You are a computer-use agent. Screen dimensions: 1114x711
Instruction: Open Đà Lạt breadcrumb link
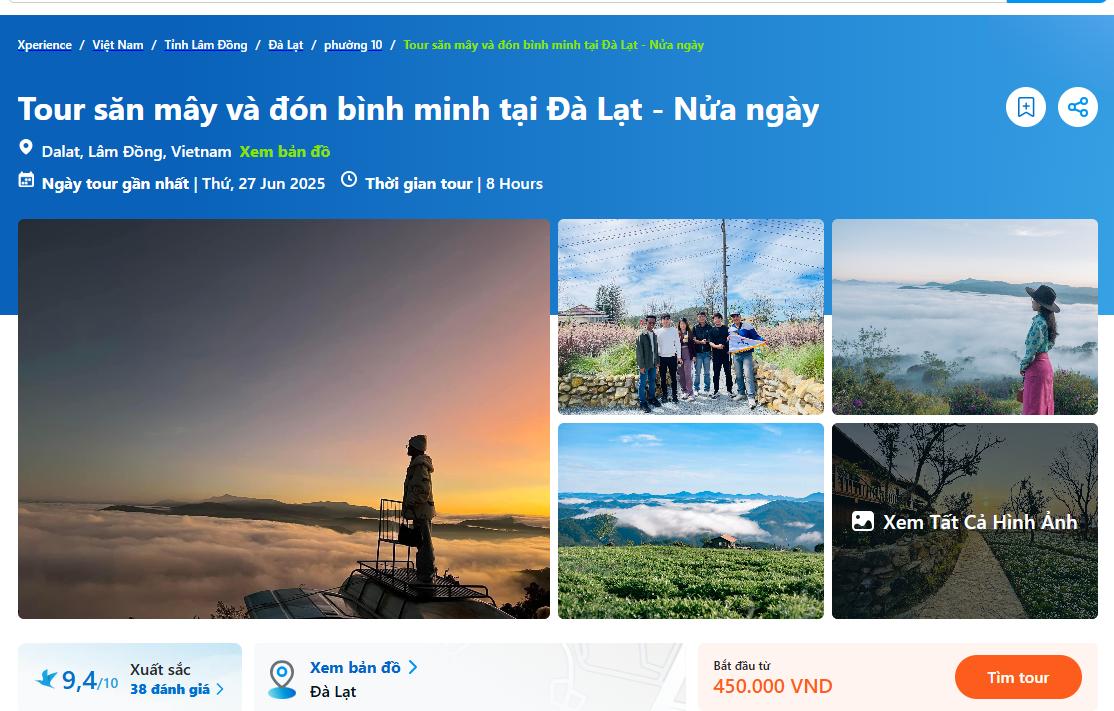coord(286,45)
